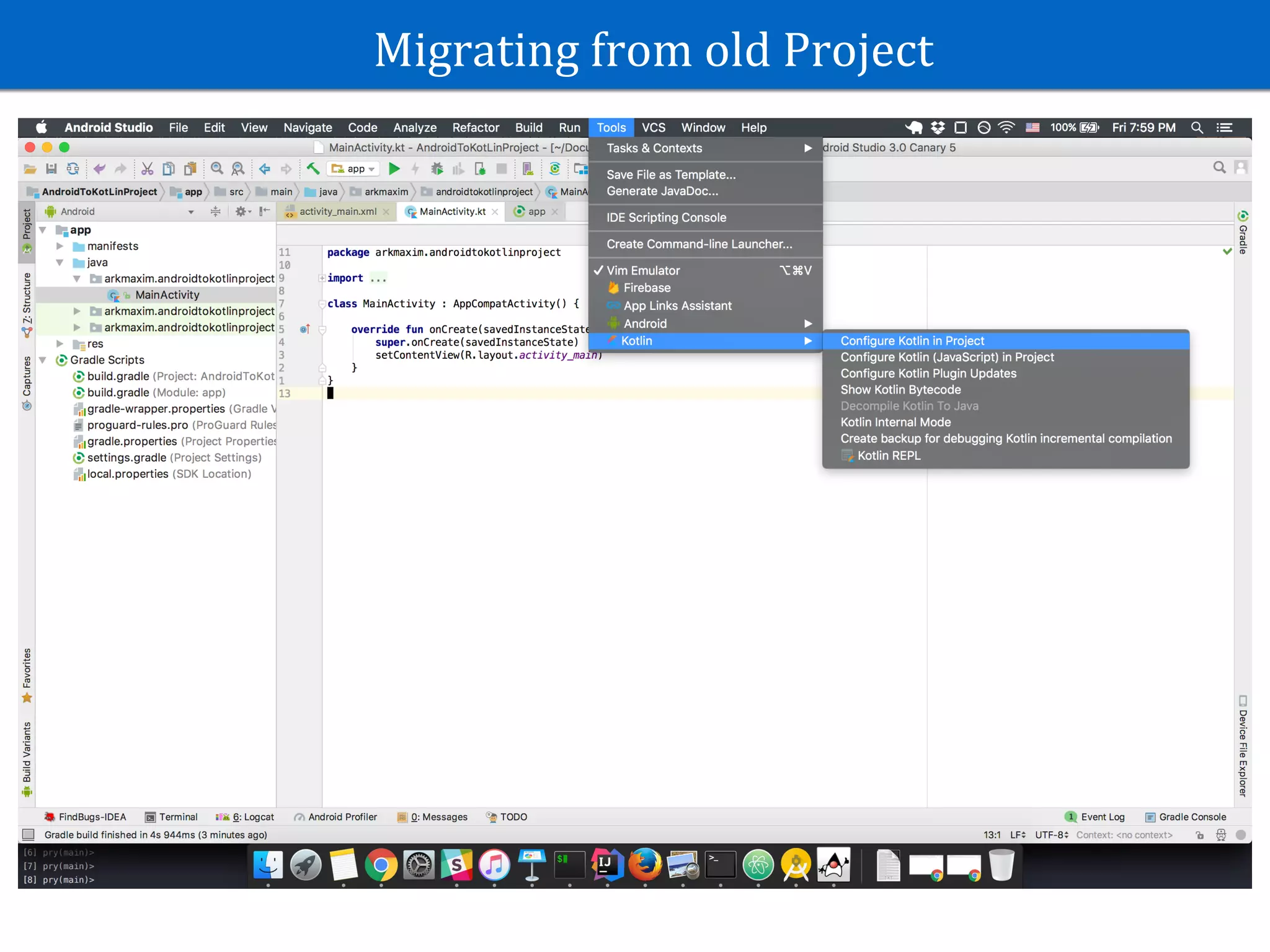Viewport: 1270px width, 952px height.
Task: Toggle the Favorites tool window side button
Action: (x=27, y=676)
